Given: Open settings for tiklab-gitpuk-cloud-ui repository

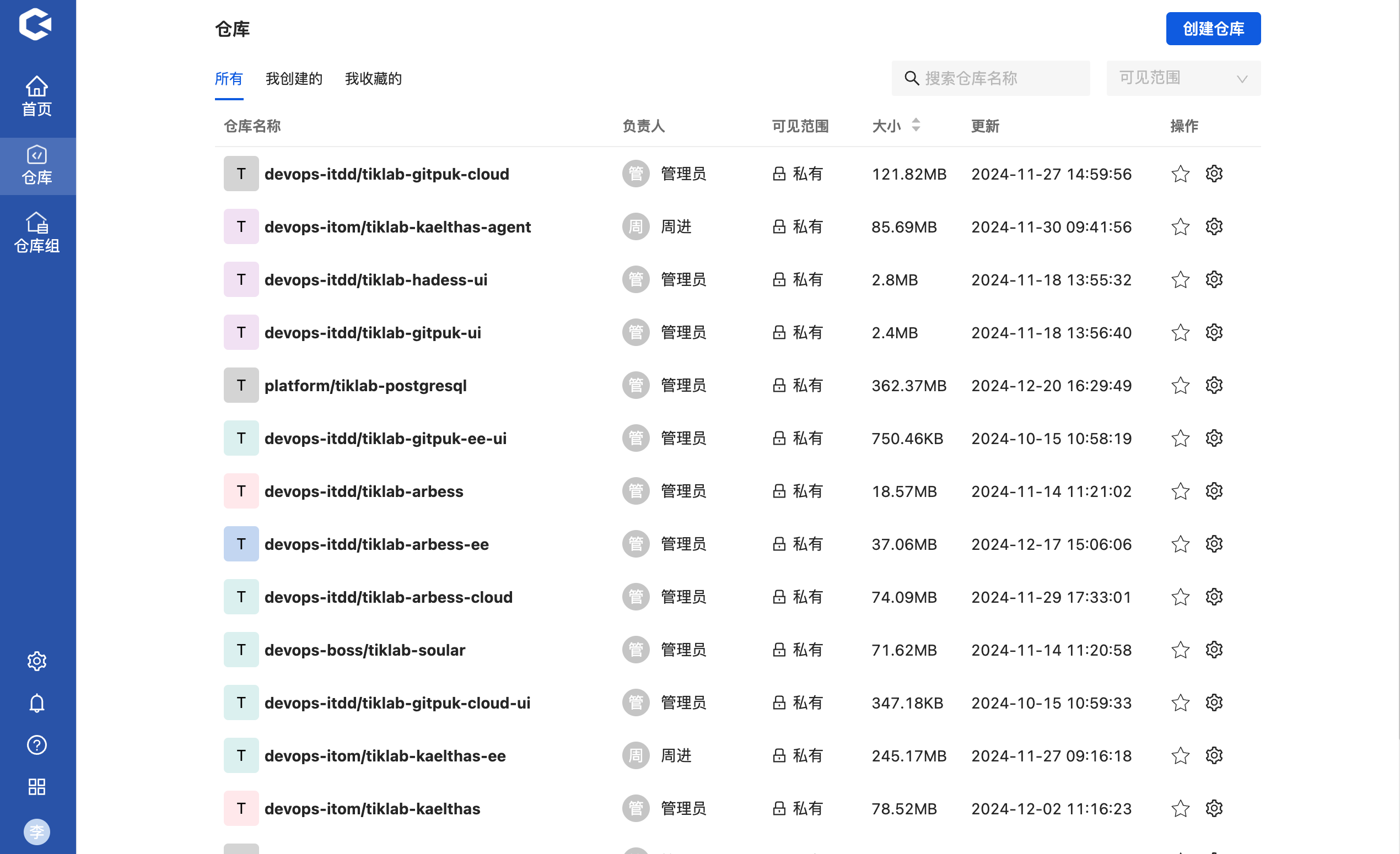Looking at the screenshot, I should tap(1214, 702).
